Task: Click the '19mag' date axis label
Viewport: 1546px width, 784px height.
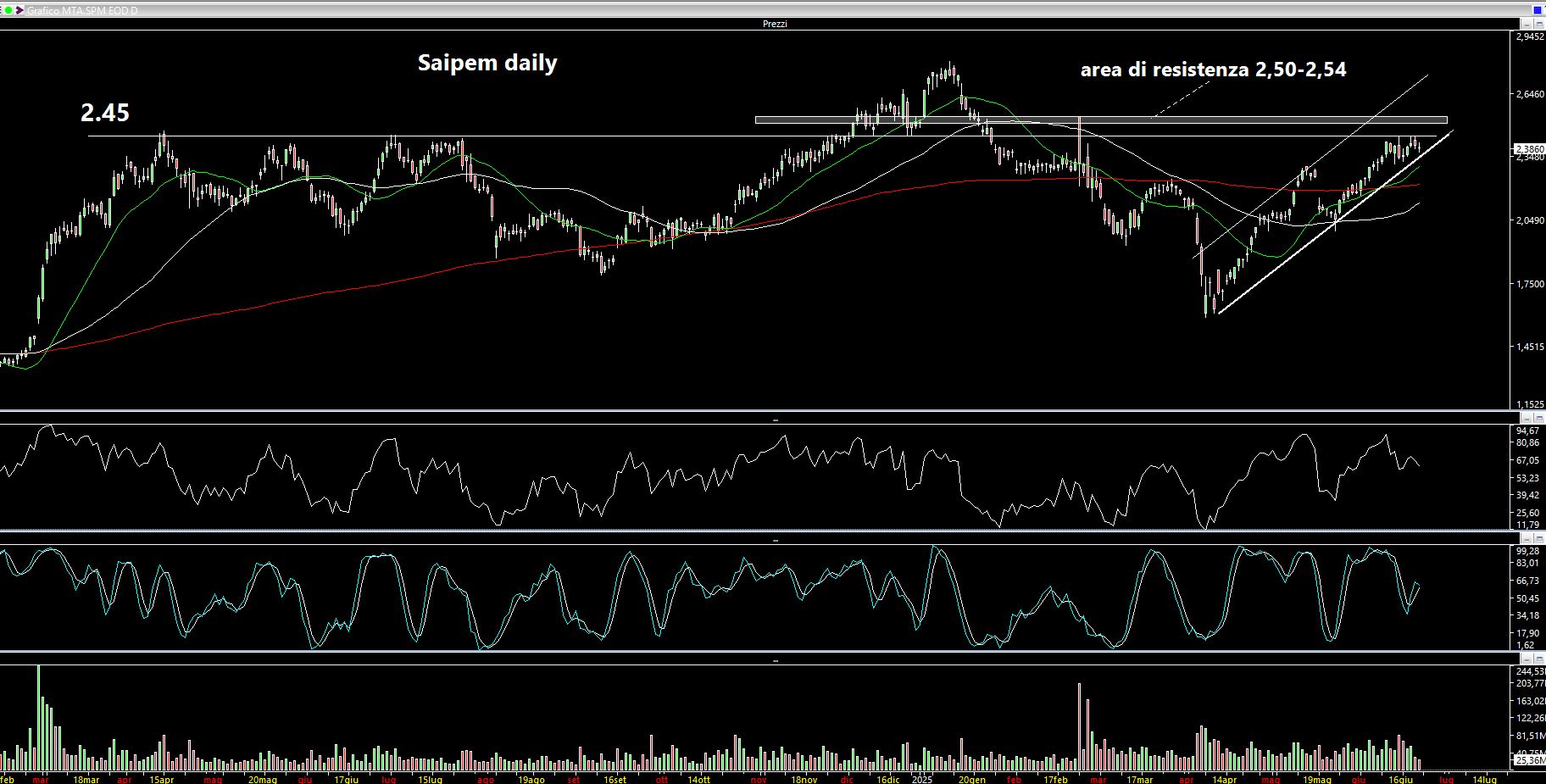Action: tap(1316, 779)
